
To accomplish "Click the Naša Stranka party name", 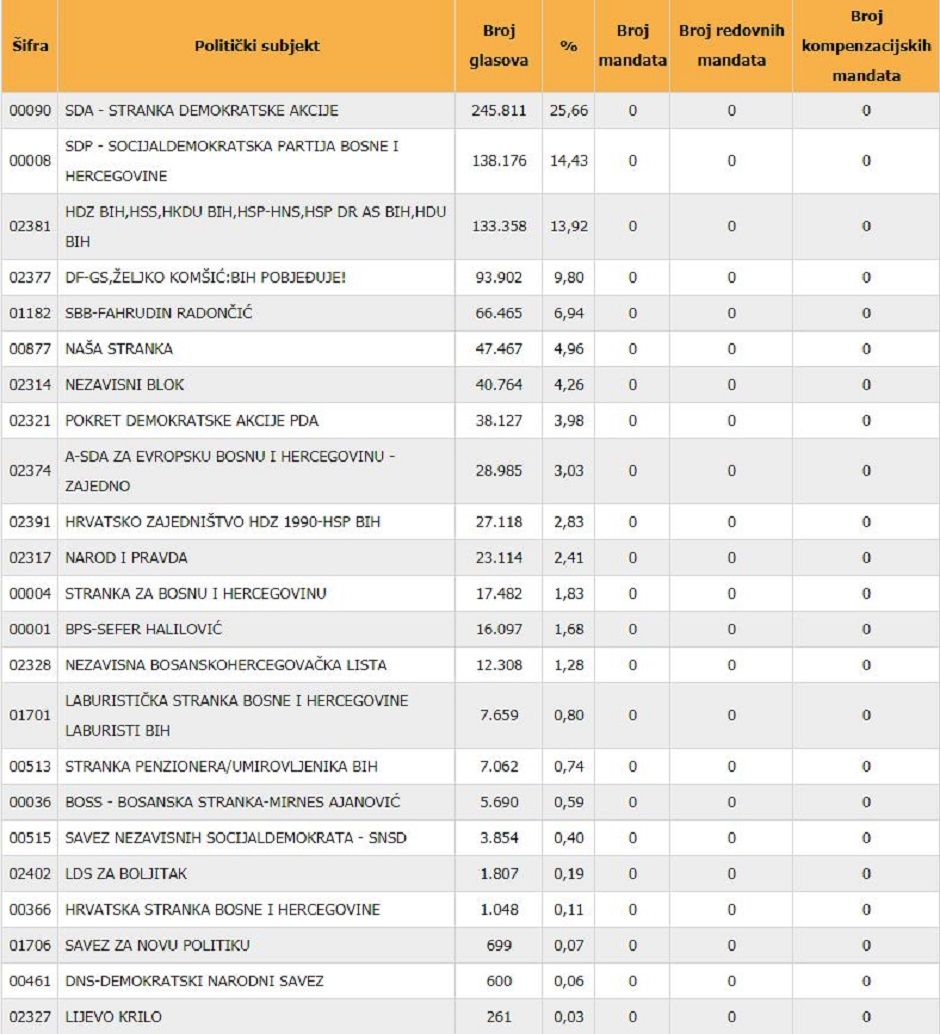I will [x=119, y=349].
